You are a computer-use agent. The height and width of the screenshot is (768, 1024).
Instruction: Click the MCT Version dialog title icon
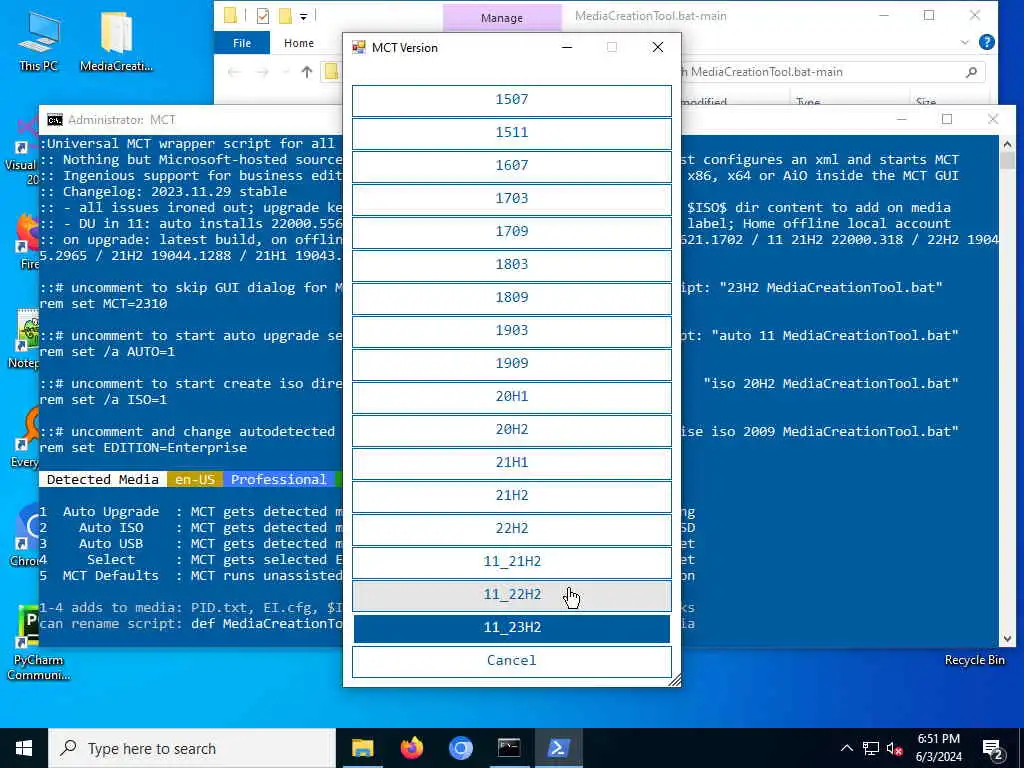coord(359,47)
